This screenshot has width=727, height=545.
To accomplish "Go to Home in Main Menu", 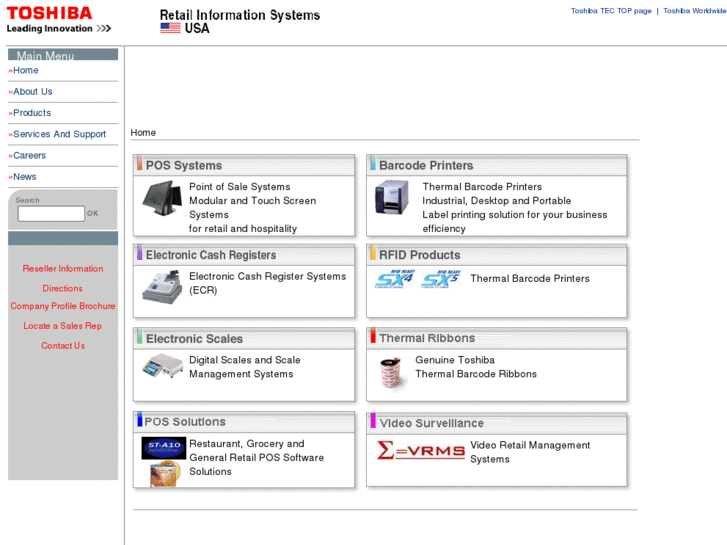I will (x=26, y=71).
